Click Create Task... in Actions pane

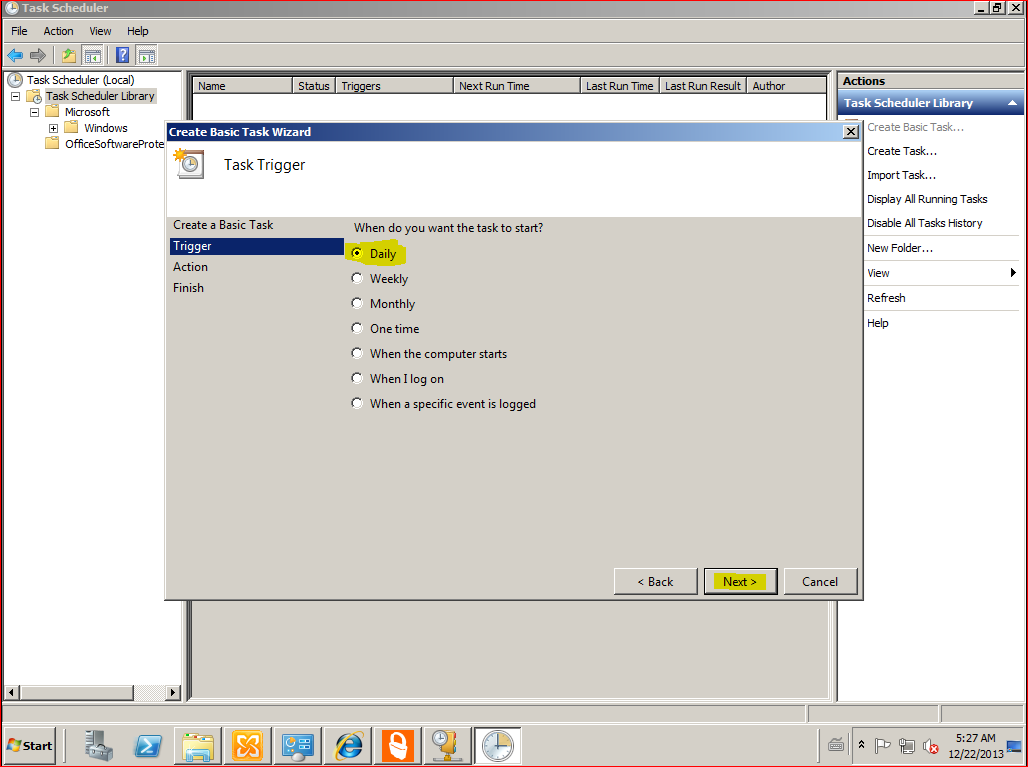pos(901,151)
